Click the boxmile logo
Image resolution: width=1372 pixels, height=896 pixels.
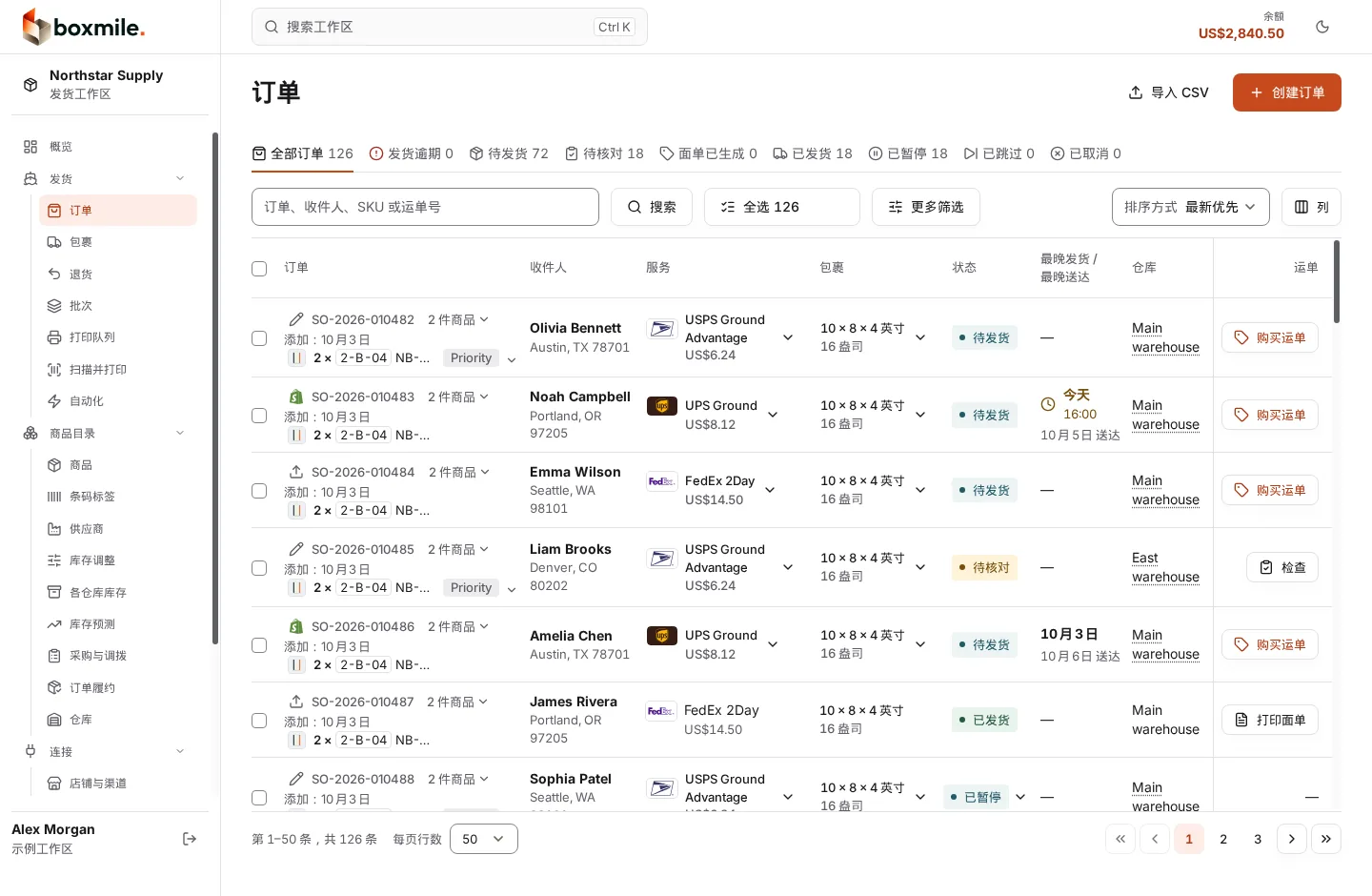point(84,27)
